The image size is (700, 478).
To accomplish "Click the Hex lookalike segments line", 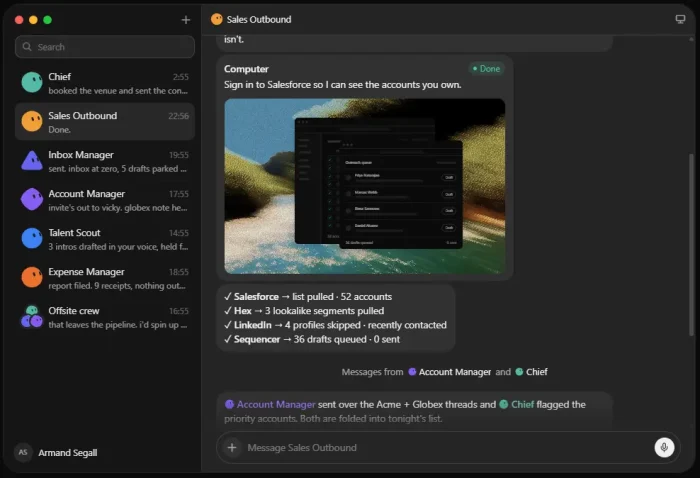I will [x=304, y=311].
